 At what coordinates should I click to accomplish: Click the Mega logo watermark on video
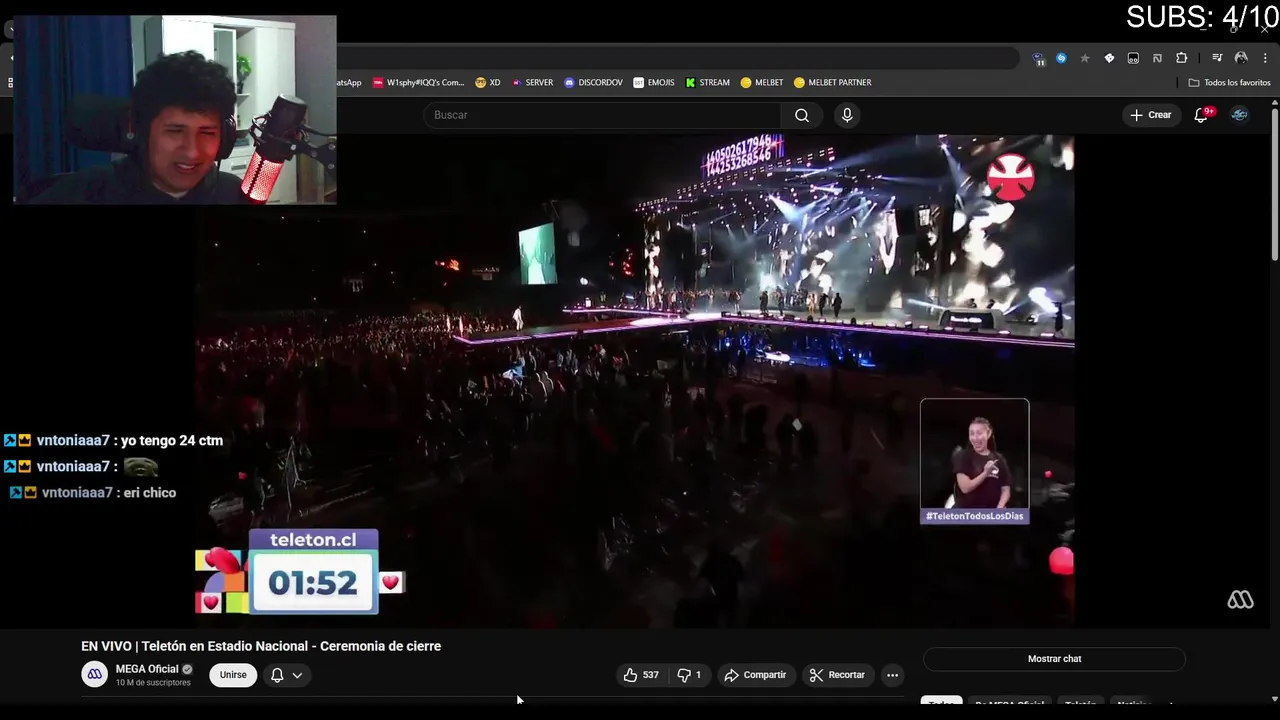click(x=1240, y=599)
